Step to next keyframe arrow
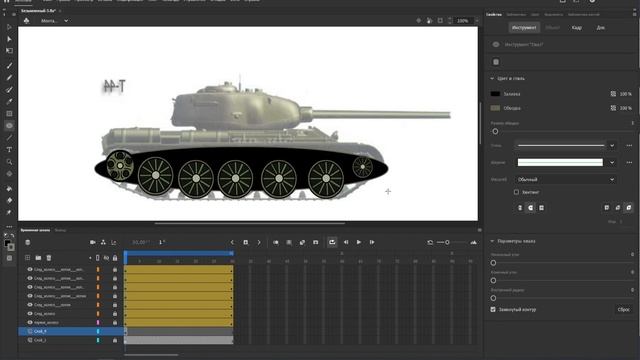Image resolution: width=640 pixels, height=360 pixels. click(x=259, y=242)
